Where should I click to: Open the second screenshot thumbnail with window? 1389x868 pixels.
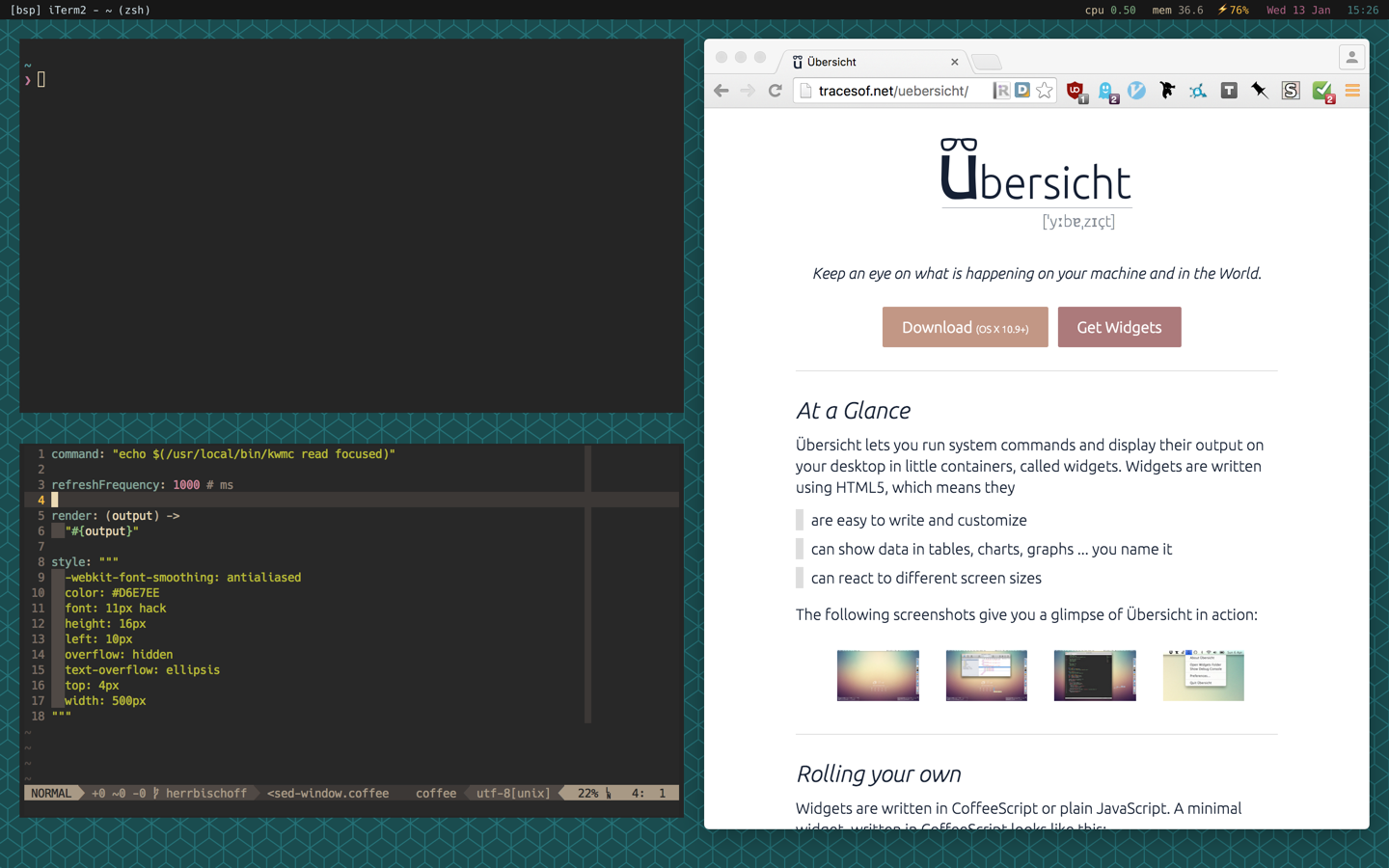[x=987, y=675]
